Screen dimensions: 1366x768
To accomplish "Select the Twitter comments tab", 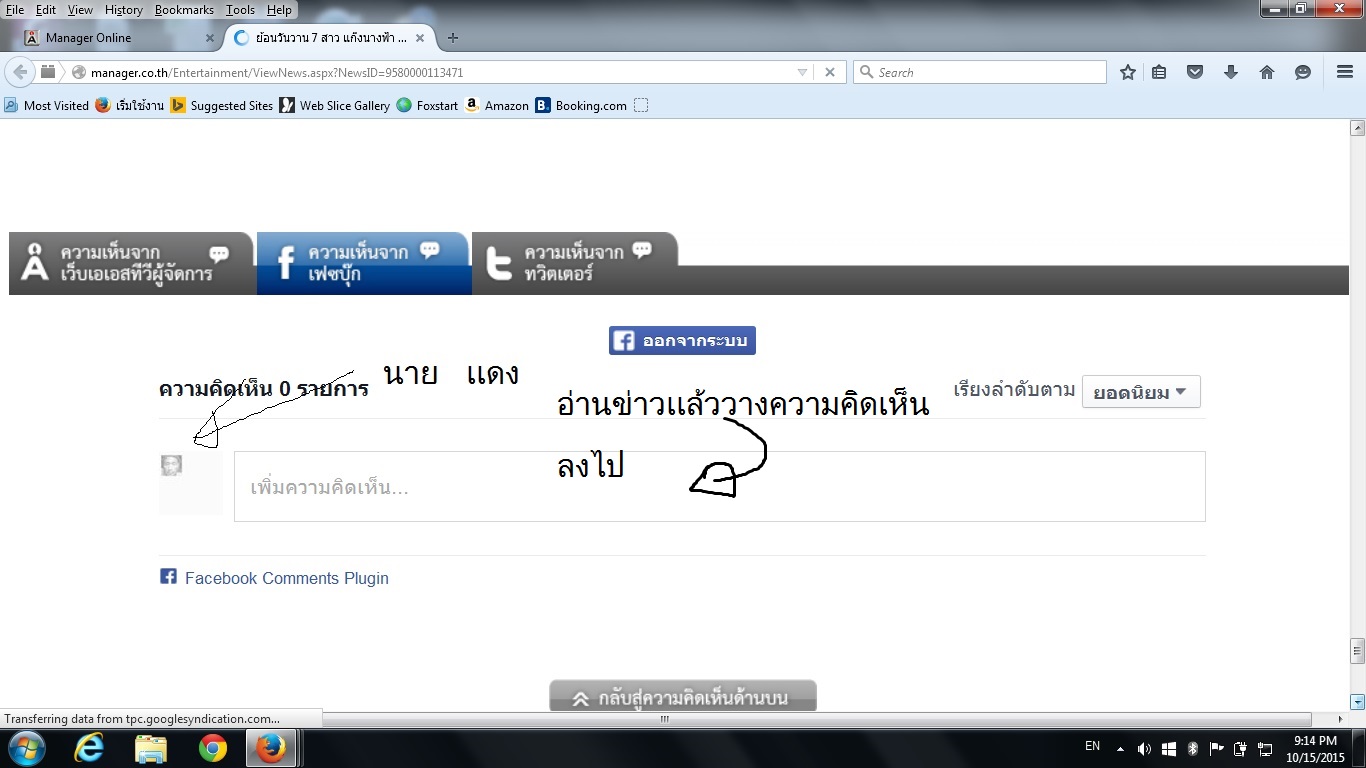I will [x=575, y=264].
